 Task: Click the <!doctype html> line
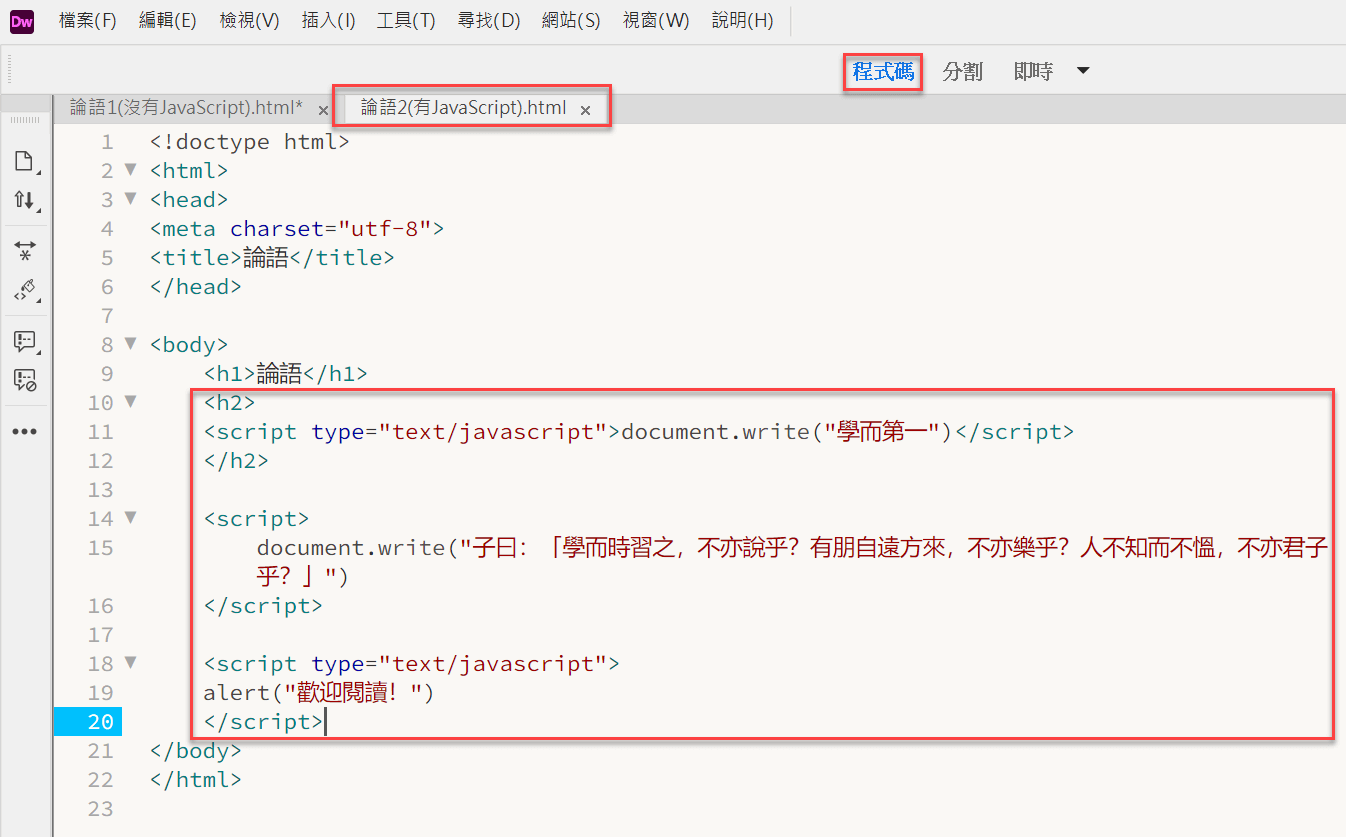coord(250,142)
